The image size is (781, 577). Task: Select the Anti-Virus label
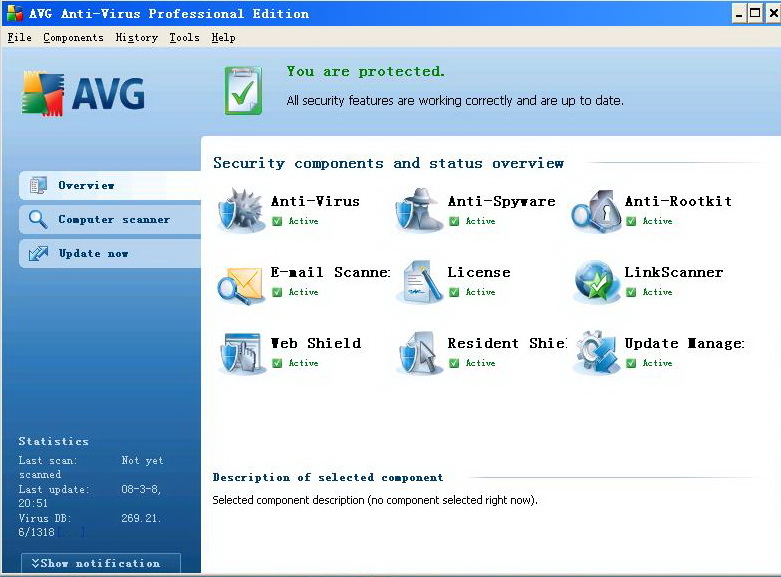click(315, 201)
